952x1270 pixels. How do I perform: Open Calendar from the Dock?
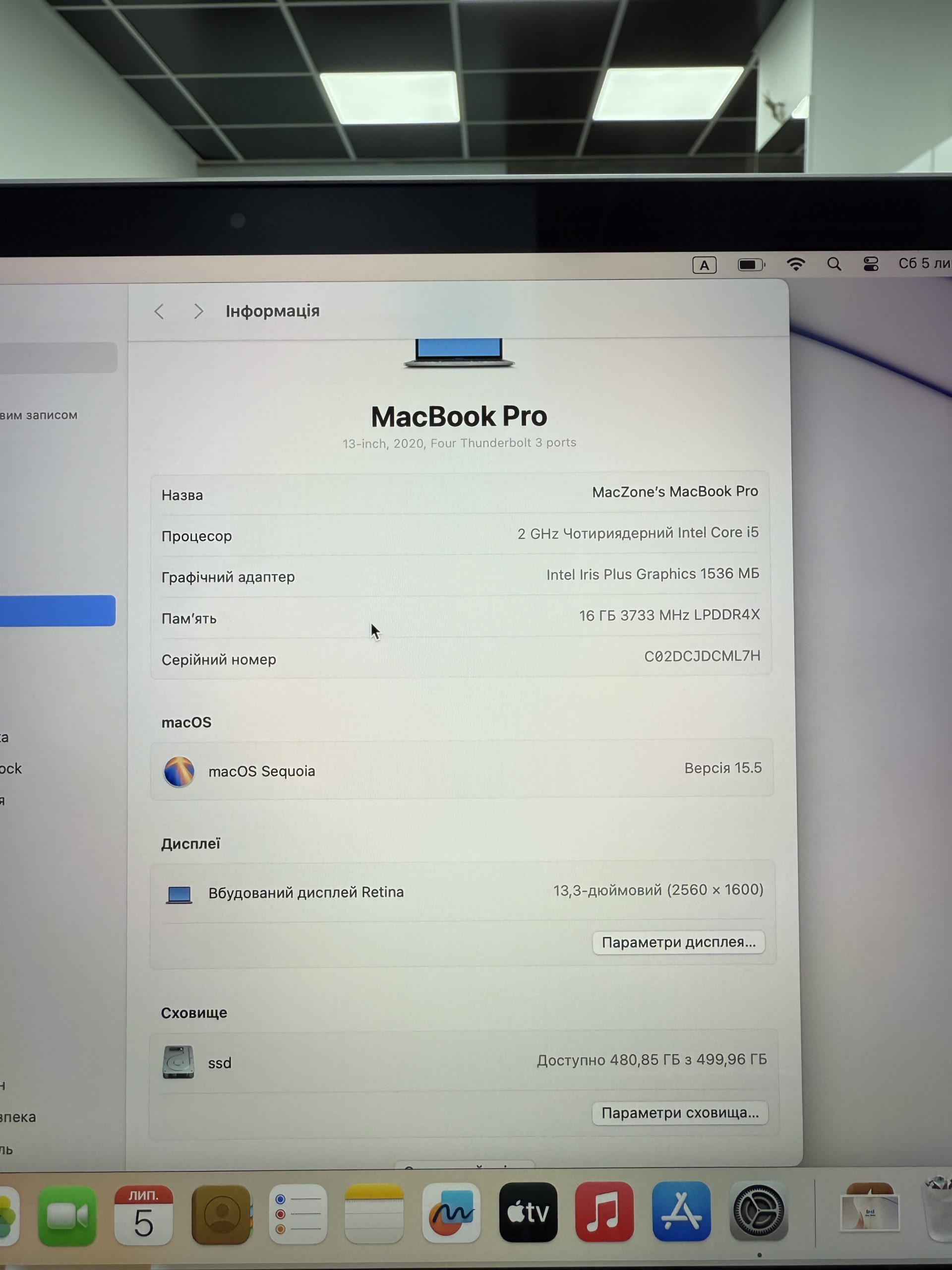(143, 1214)
